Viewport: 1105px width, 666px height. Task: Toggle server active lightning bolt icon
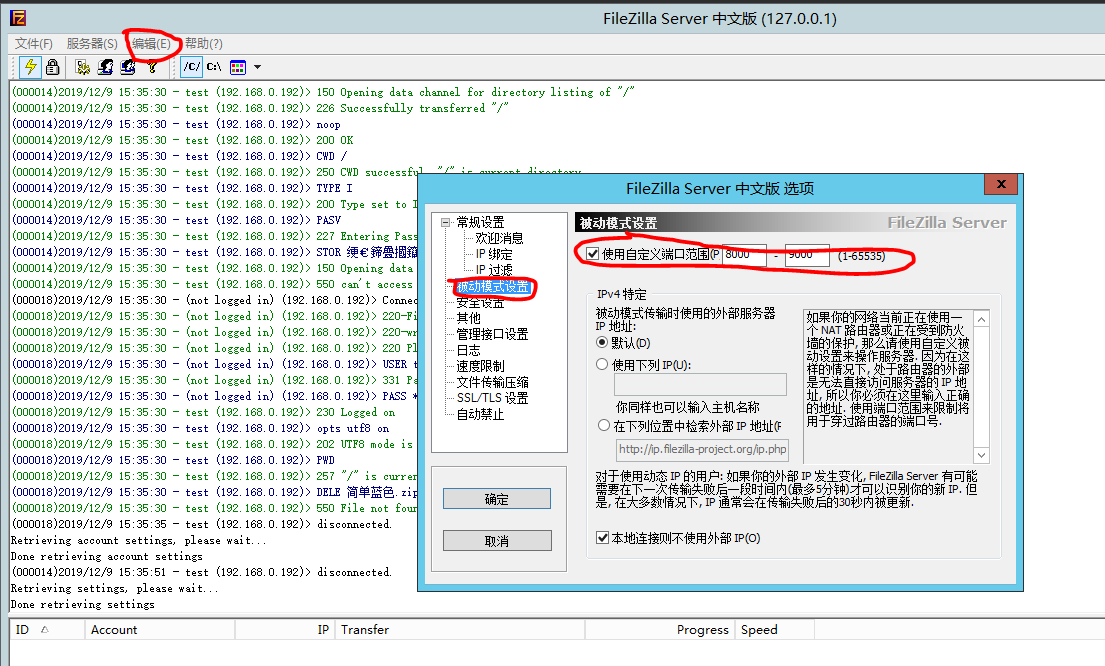tap(30, 67)
